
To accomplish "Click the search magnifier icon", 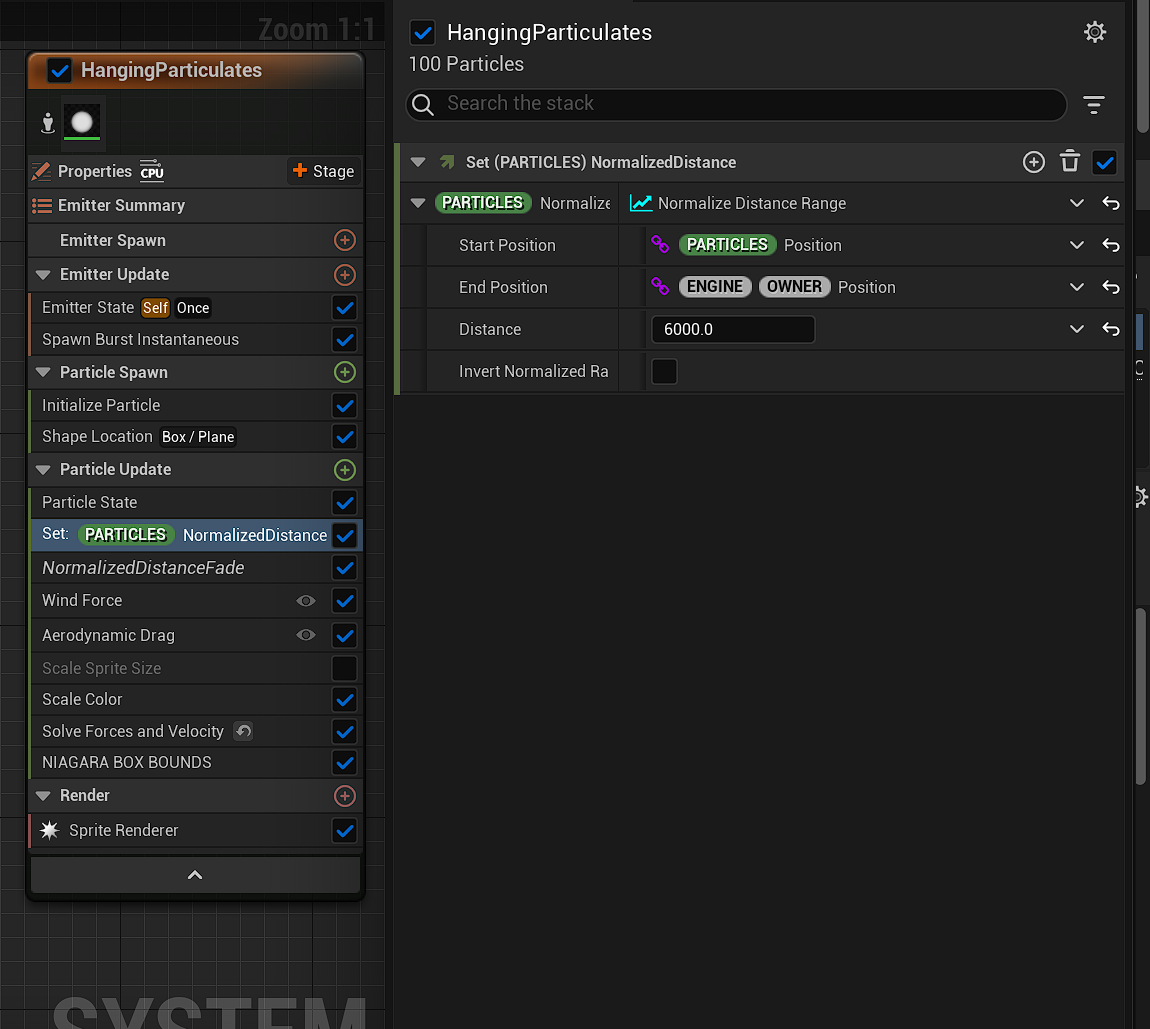I will click(x=422, y=104).
